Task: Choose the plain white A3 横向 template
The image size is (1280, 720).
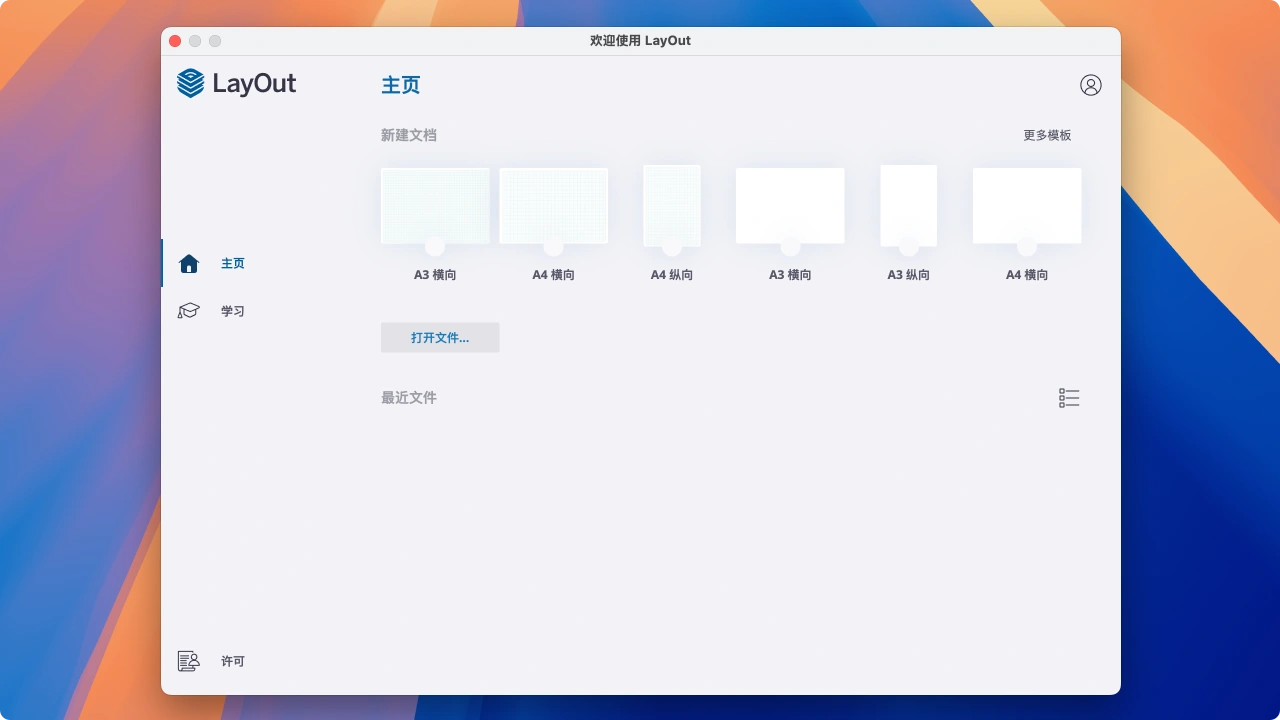Action: [790, 206]
